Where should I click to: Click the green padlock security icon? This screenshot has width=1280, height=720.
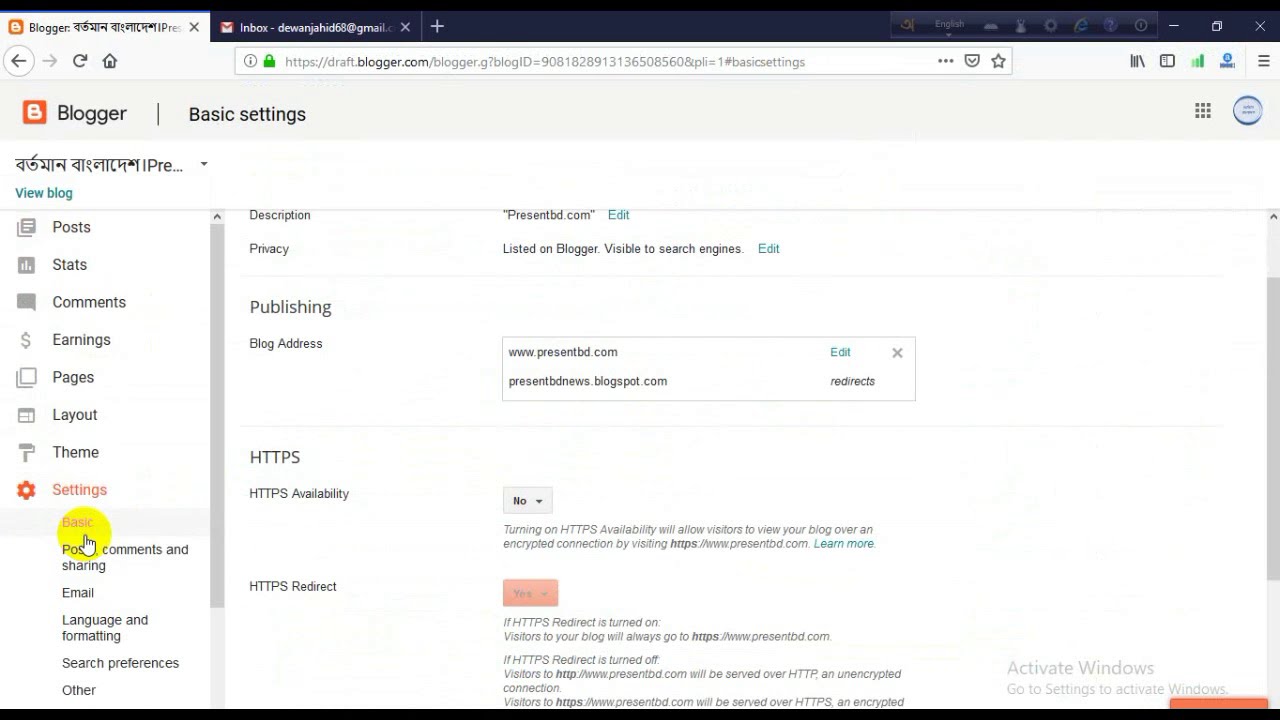pos(269,61)
